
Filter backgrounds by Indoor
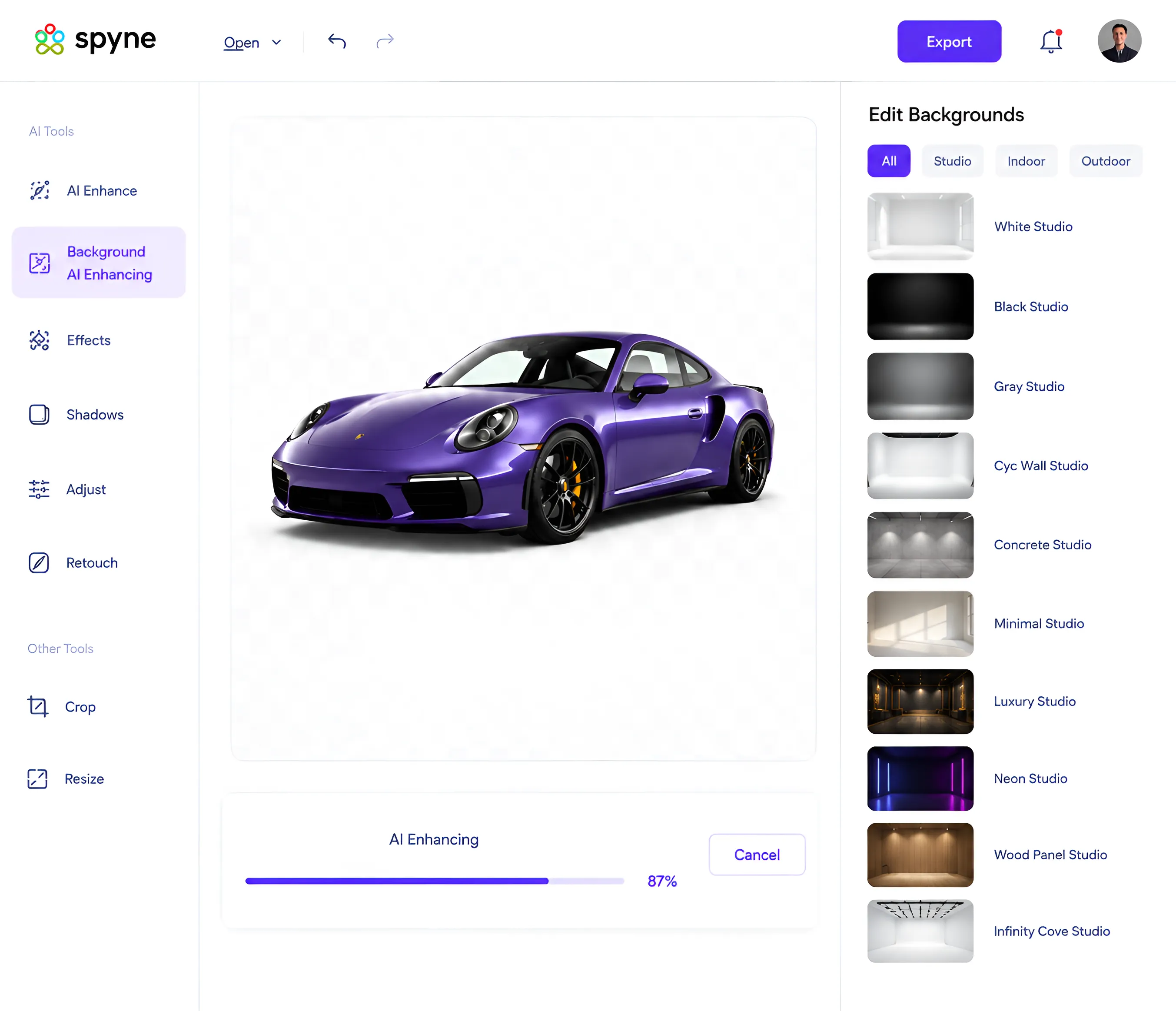pos(1026,161)
